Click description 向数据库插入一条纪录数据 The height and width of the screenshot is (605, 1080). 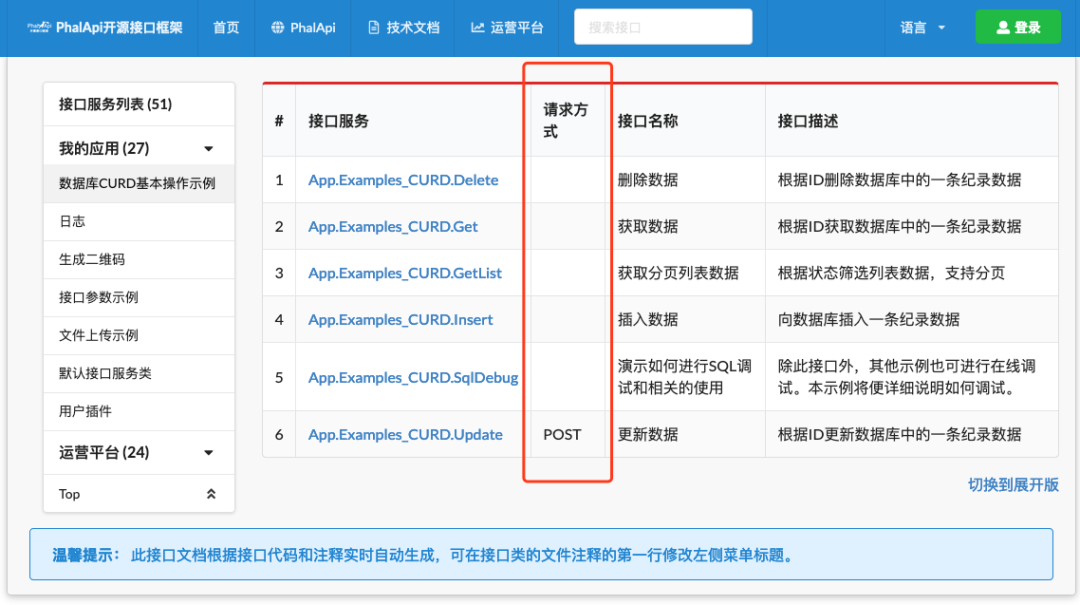(x=869, y=320)
